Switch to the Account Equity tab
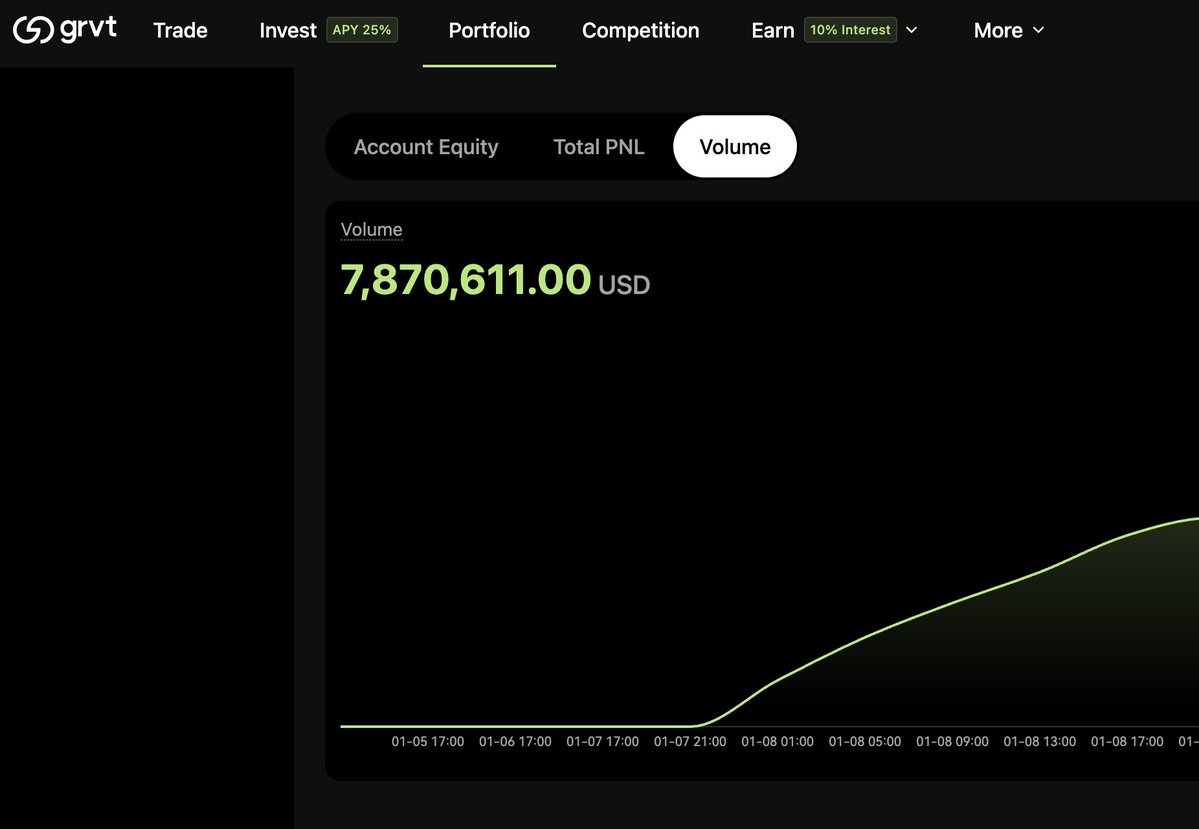Image resolution: width=1199 pixels, height=829 pixels. pyautogui.click(x=426, y=147)
